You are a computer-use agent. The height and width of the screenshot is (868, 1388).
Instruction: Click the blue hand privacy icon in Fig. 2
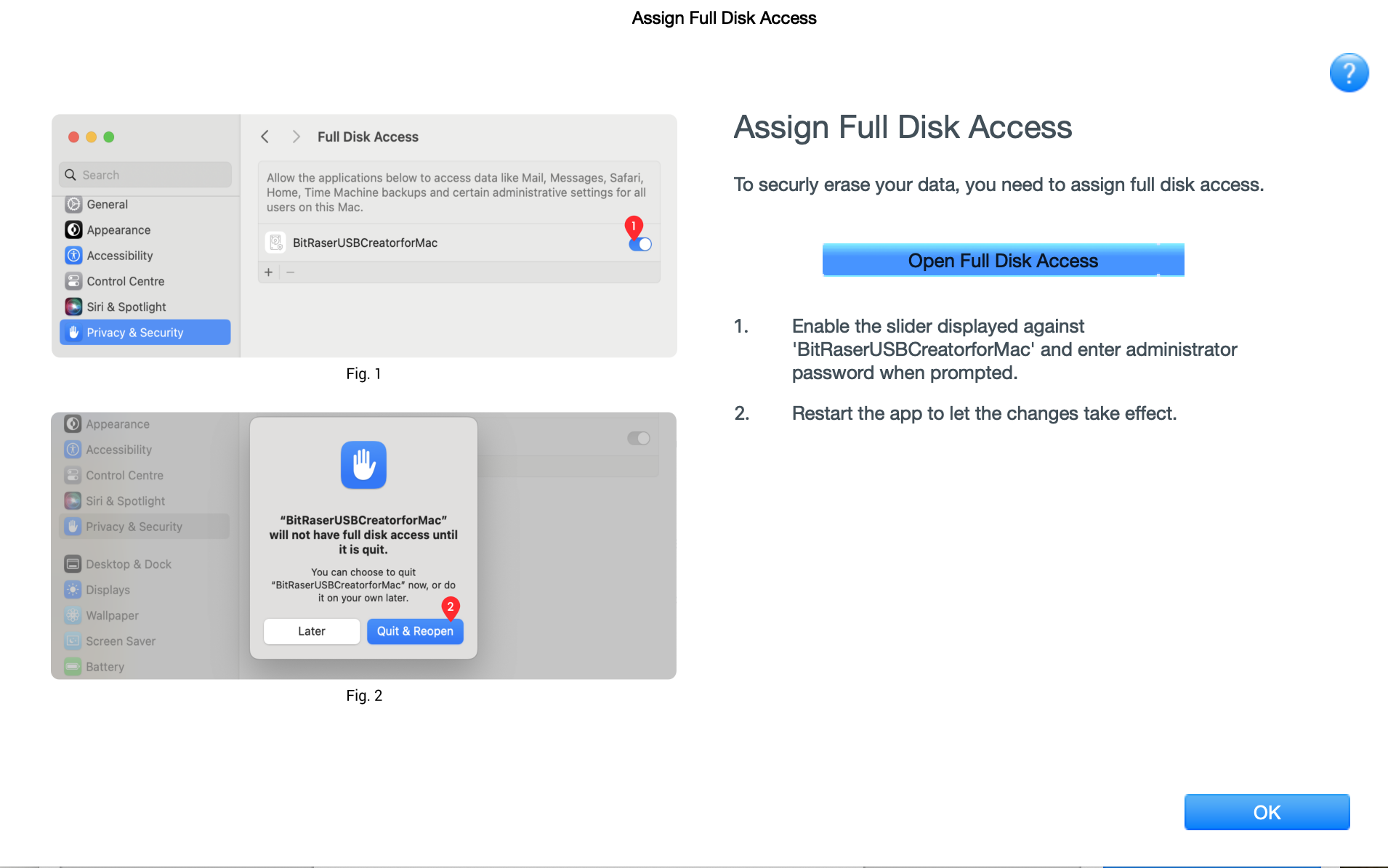click(363, 465)
